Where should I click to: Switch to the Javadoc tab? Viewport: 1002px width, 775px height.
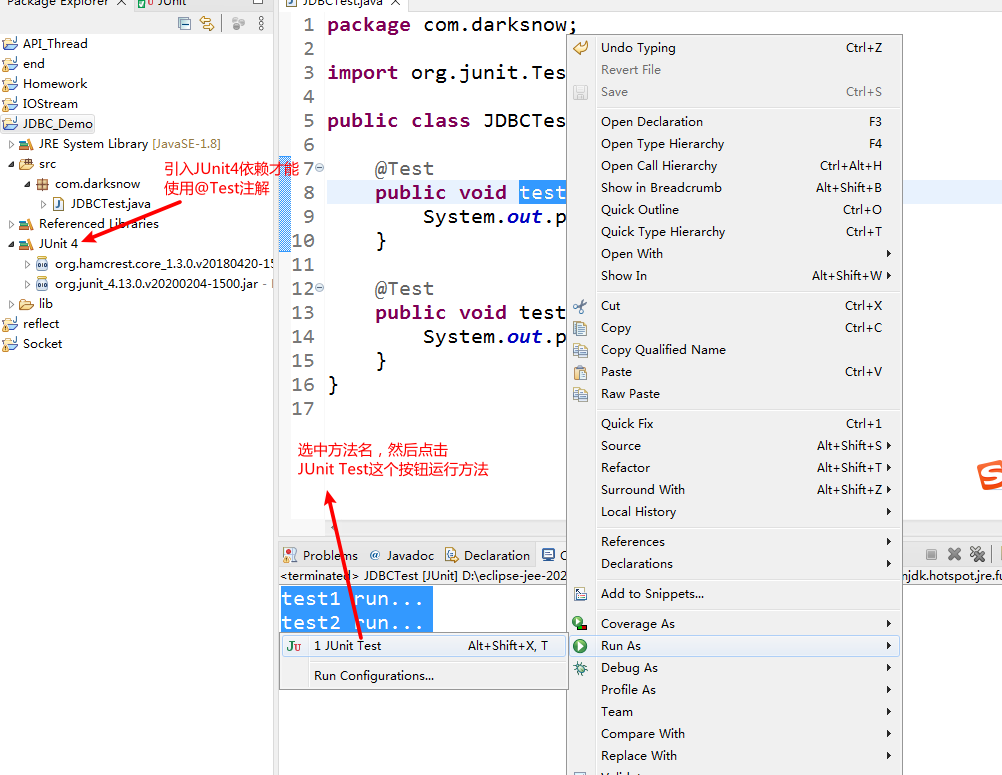(401, 555)
